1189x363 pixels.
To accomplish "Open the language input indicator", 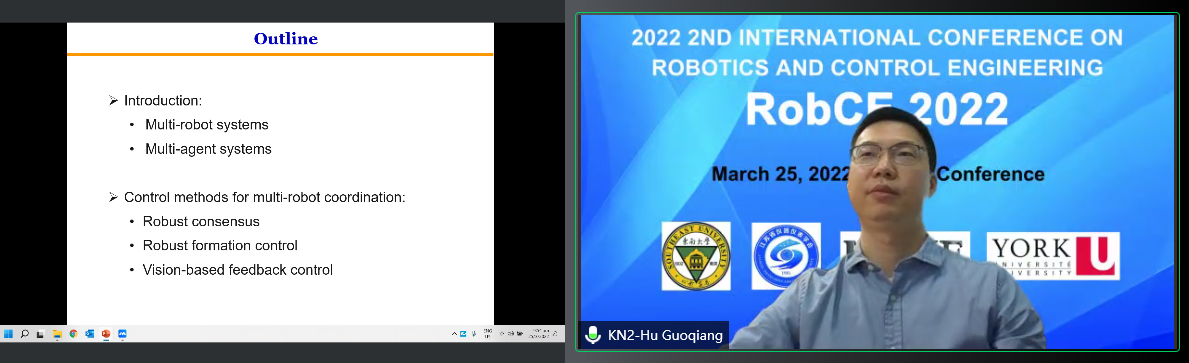I will click(x=488, y=333).
